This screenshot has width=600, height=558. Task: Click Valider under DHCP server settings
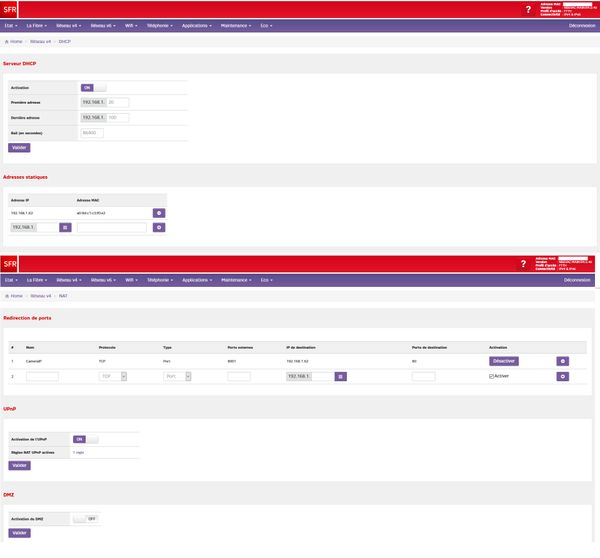(x=19, y=147)
